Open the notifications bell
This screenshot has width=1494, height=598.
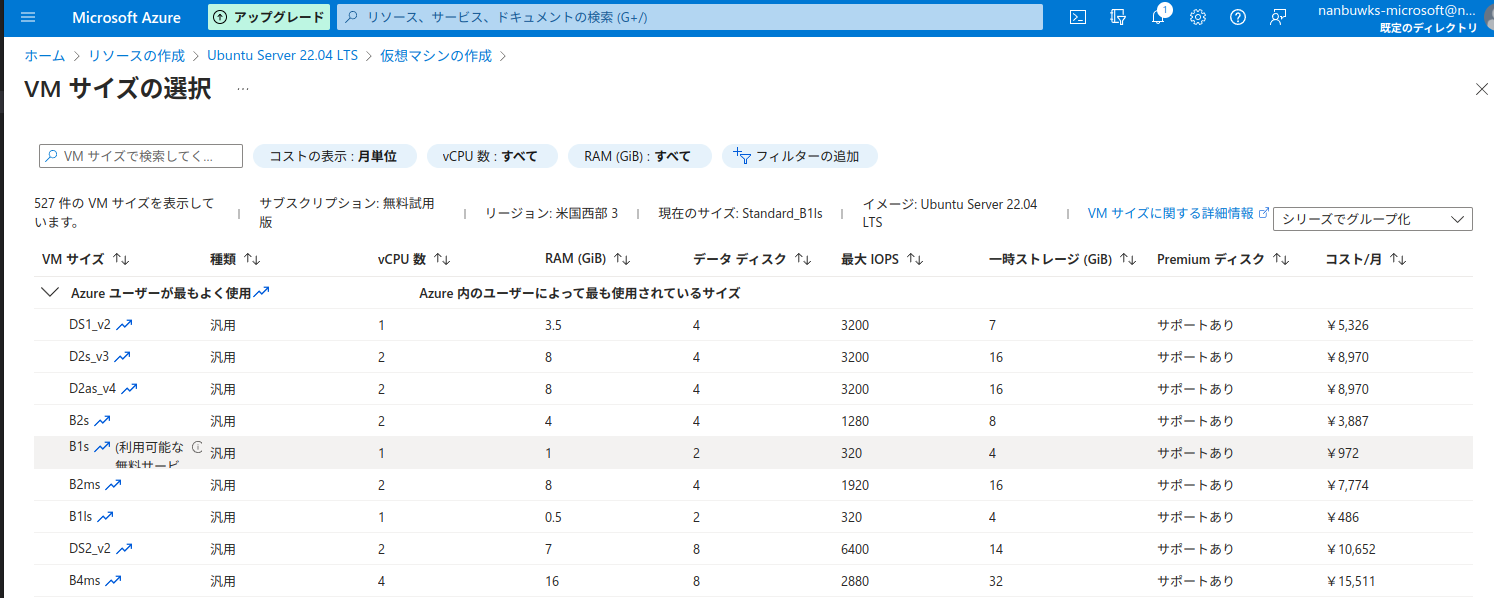pos(1158,17)
